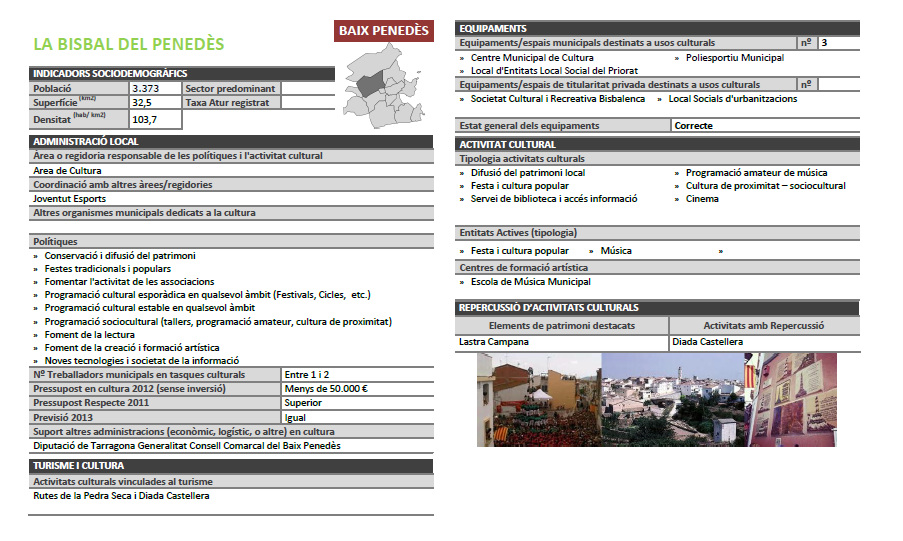Click the Pressupost Respecte 2011 value Superior
This screenshot has width=903, height=541.
tap(303, 403)
